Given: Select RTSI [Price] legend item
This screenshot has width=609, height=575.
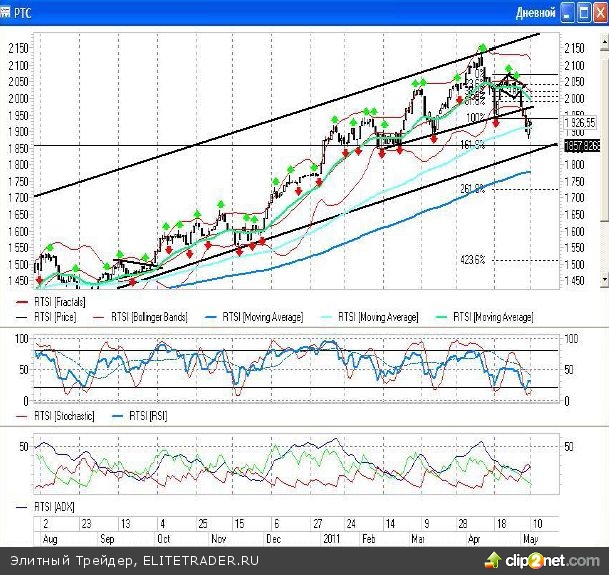Looking at the screenshot, I should 57,316.
